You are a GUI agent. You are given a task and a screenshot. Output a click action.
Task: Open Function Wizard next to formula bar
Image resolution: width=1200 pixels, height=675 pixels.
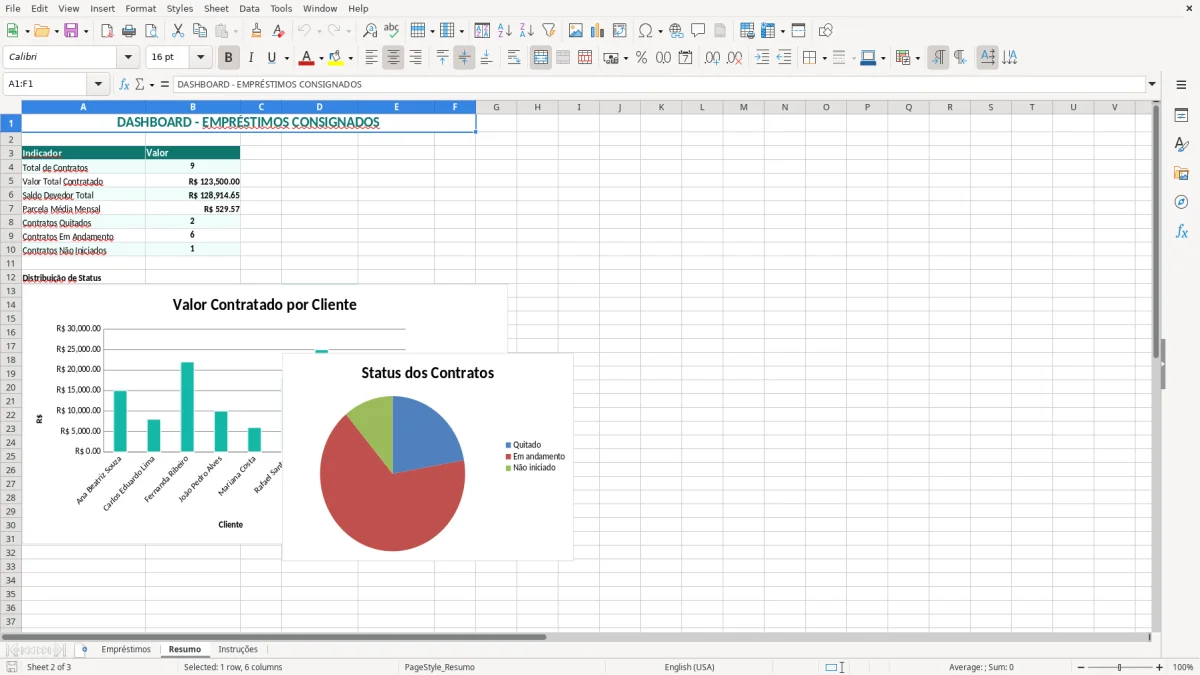tap(125, 85)
